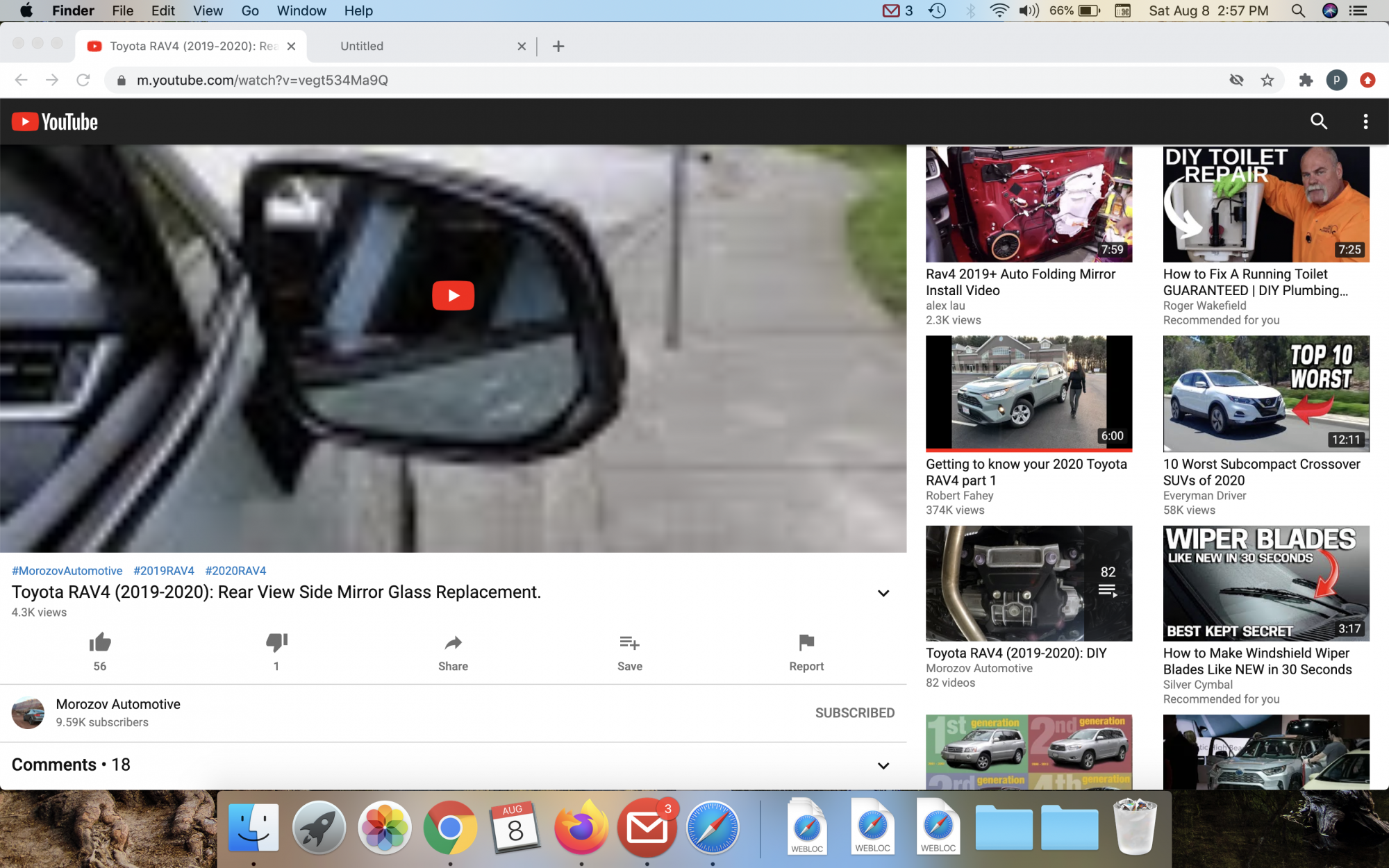Open Trash in the Dock
The height and width of the screenshot is (868, 1389).
pos(1135,826)
